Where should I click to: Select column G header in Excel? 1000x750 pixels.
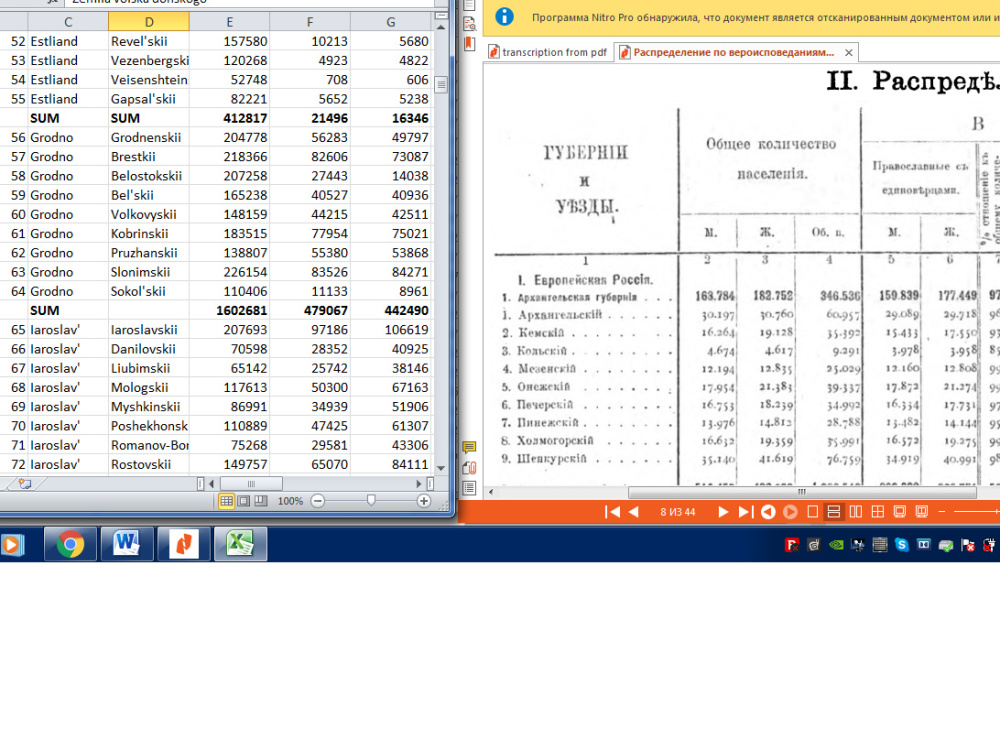click(x=390, y=22)
